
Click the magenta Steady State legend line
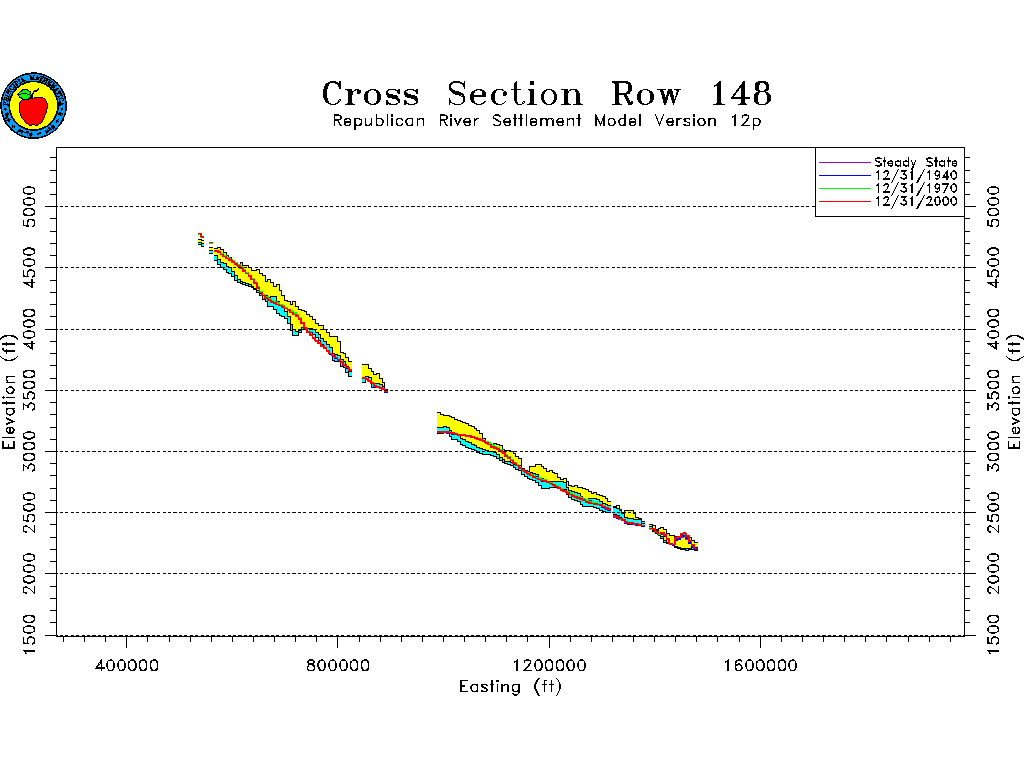coord(844,162)
